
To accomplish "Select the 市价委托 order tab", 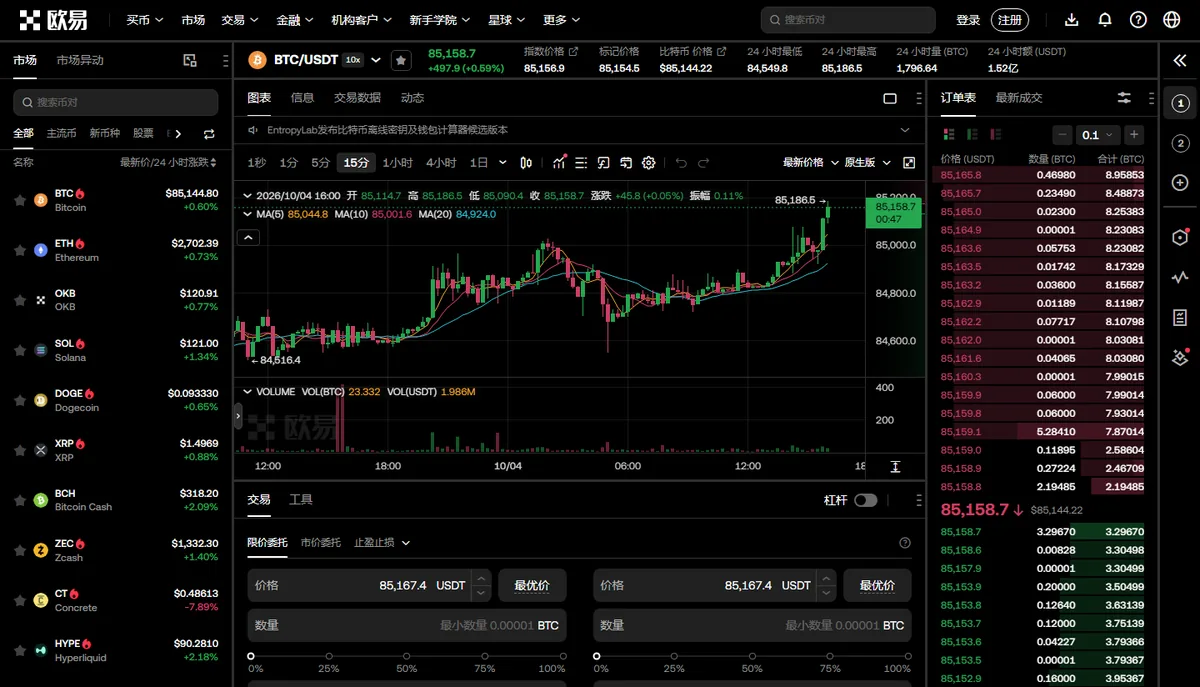I will pyautogui.click(x=320, y=543).
